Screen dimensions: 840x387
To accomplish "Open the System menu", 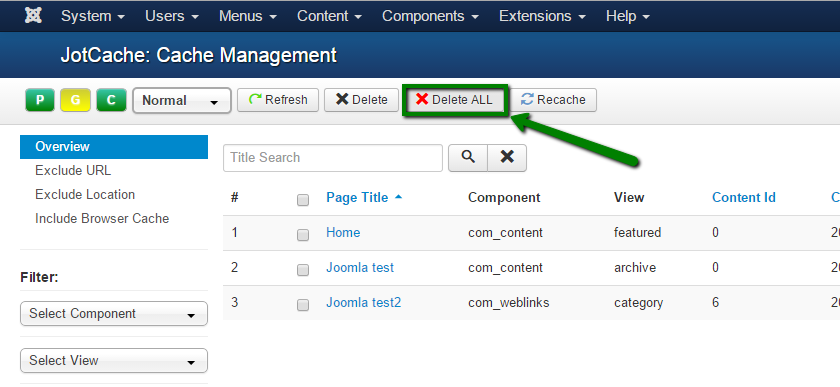I will coord(93,16).
